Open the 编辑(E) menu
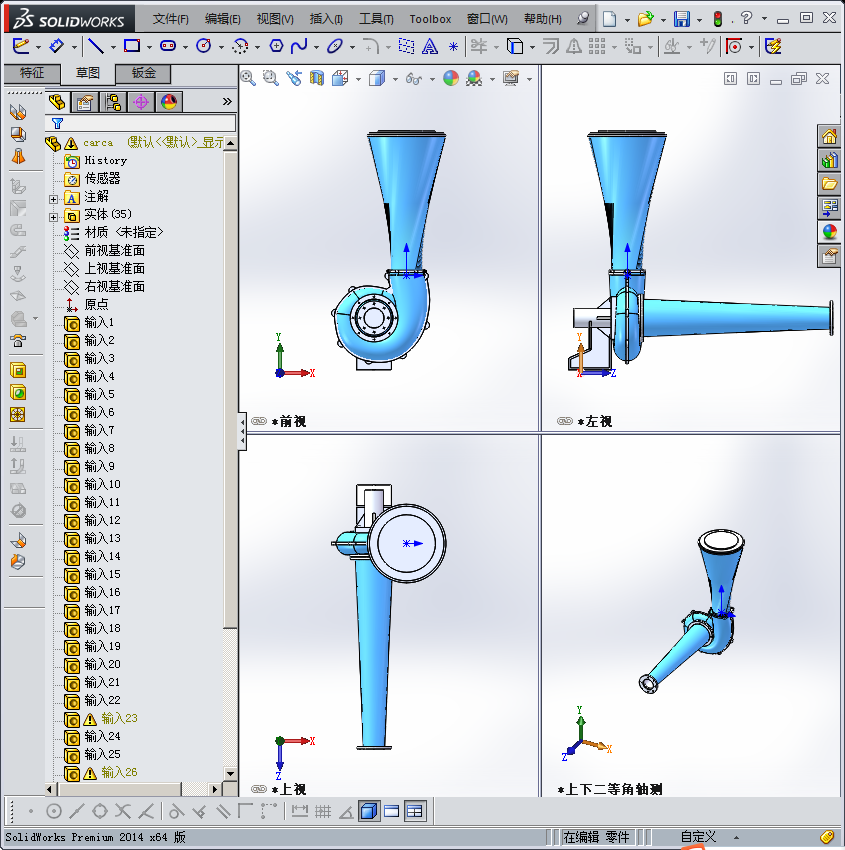Image resolution: width=845 pixels, height=850 pixels. tap(223, 19)
